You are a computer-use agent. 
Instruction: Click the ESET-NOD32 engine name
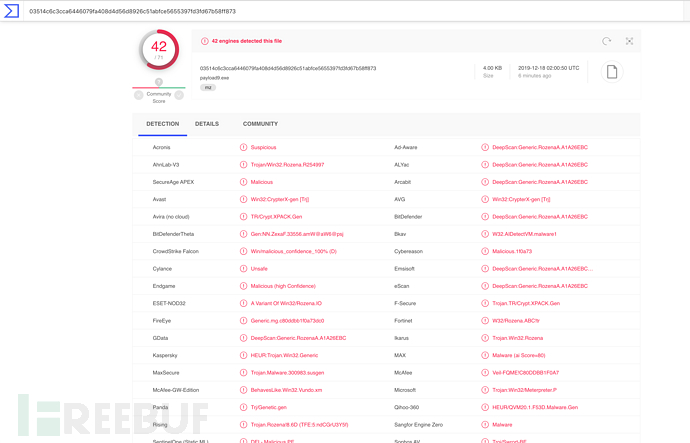pyautogui.click(x=169, y=304)
